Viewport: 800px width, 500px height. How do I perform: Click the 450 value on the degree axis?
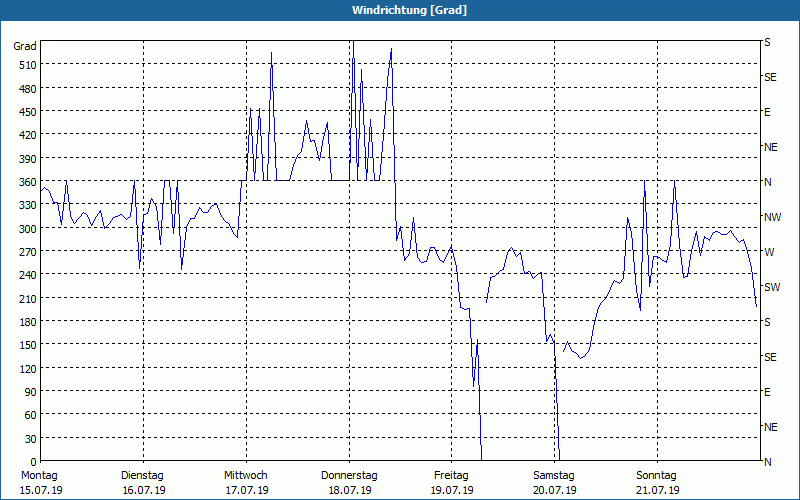(x=27, y=112)
